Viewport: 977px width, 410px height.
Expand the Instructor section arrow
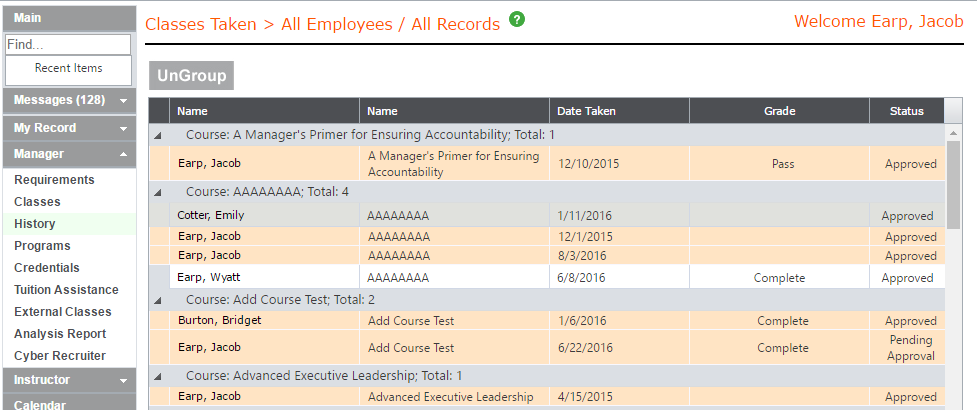[x=123, y=380]
